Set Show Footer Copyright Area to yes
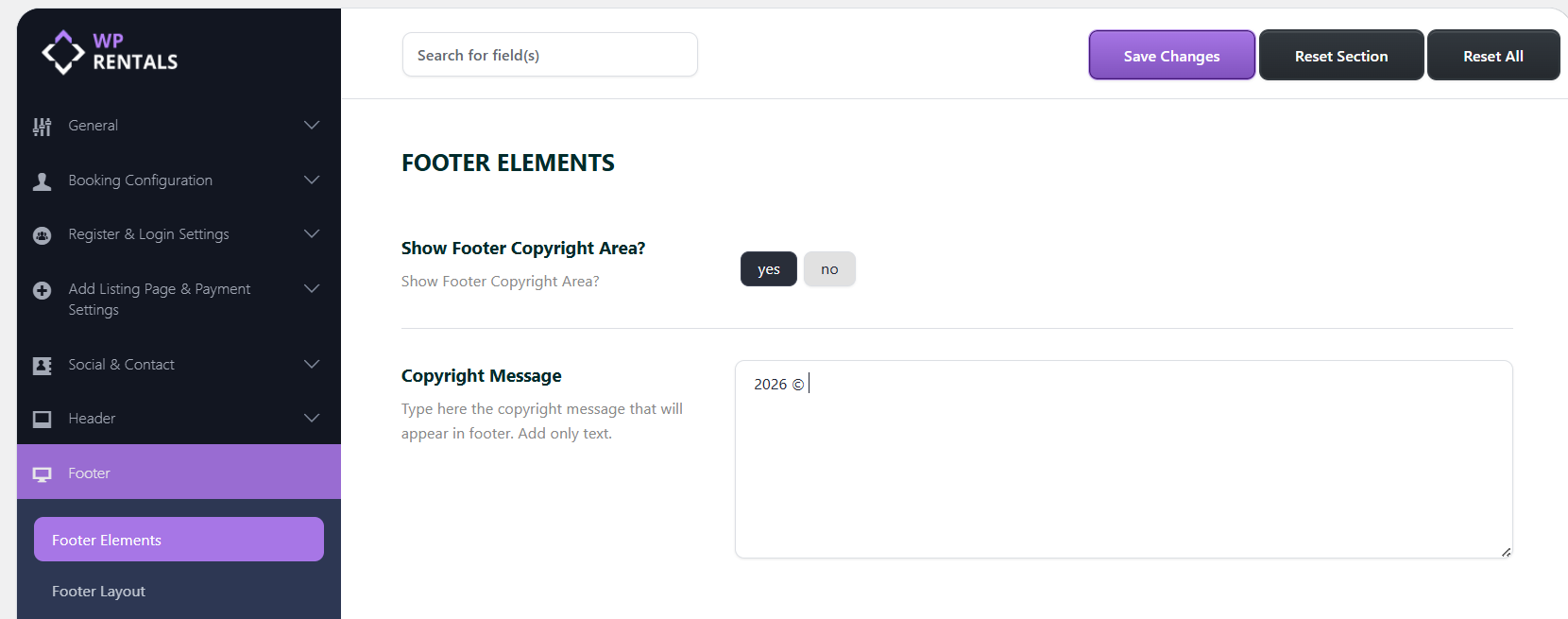 tap(768, 269)
